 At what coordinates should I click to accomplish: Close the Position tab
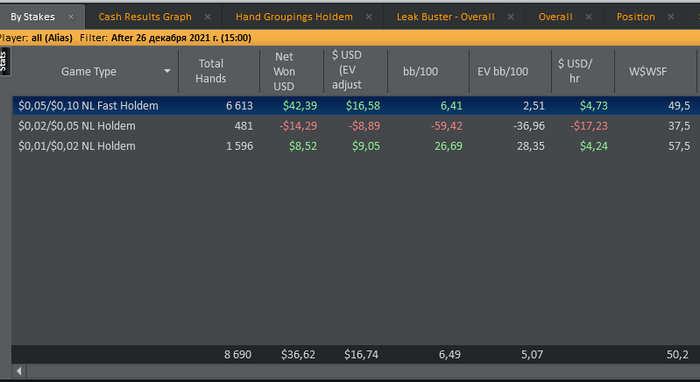pyautogui.click(x=671, y=17)
